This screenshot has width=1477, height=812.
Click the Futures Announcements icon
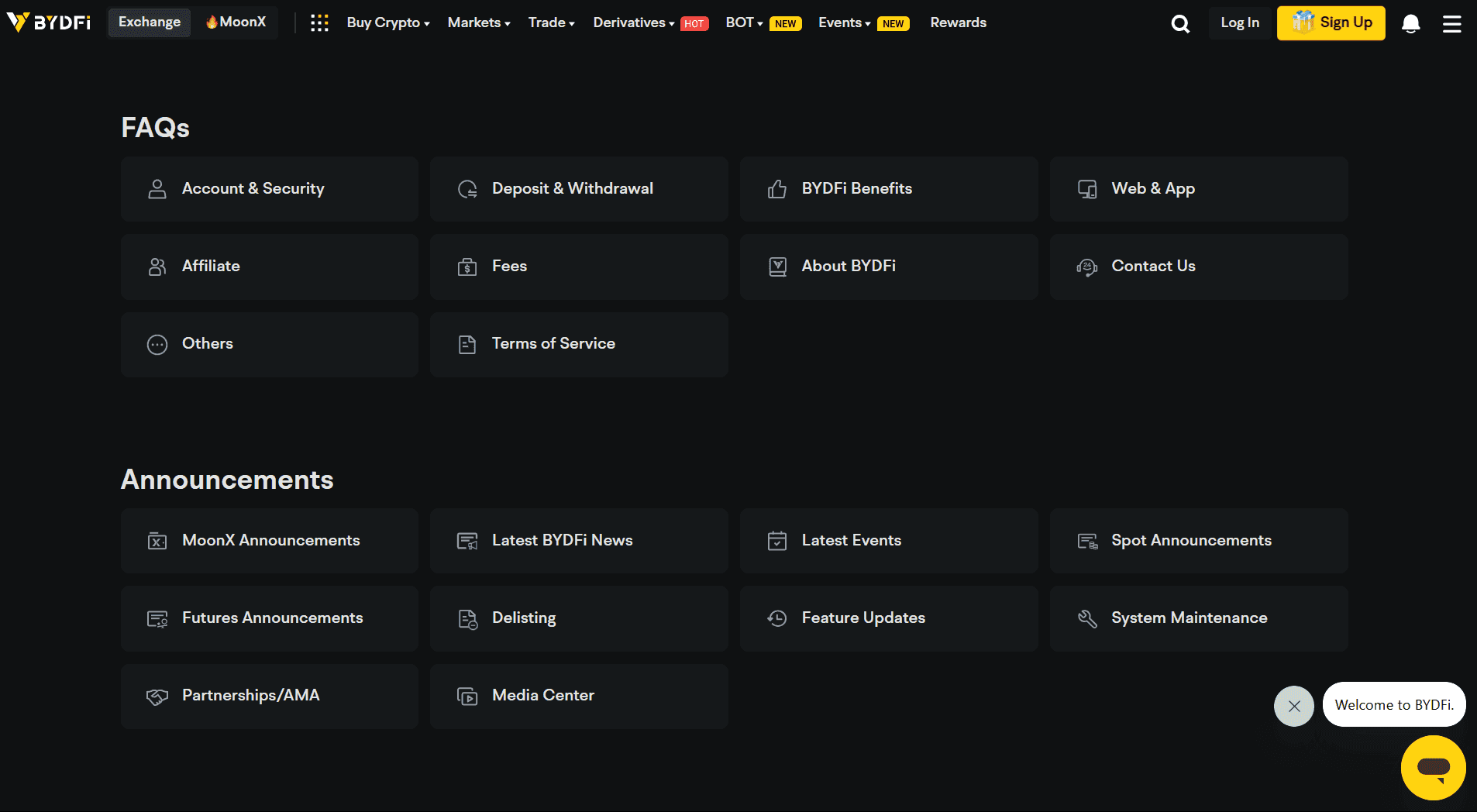click(157, 618)
